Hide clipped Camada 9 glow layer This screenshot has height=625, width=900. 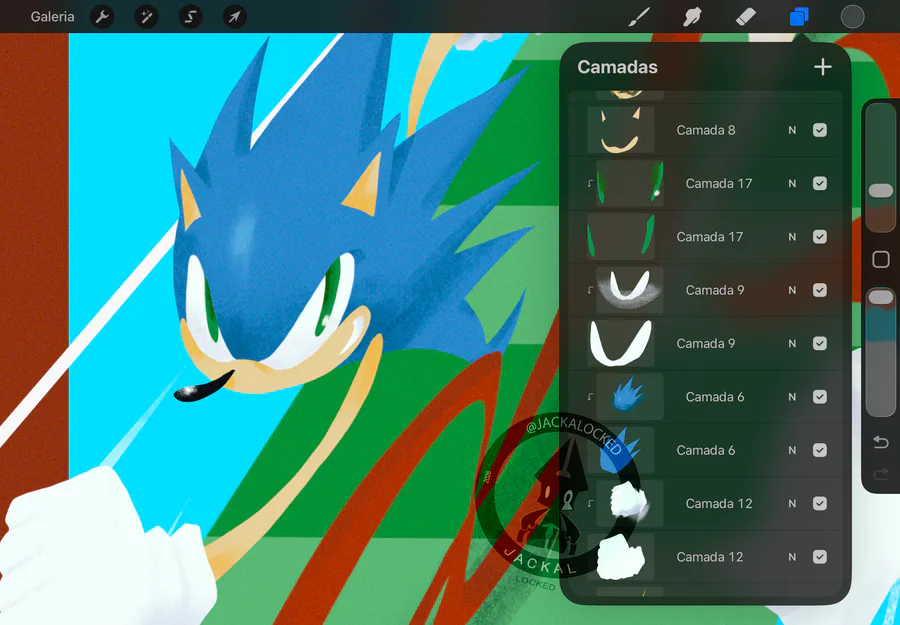820,290
